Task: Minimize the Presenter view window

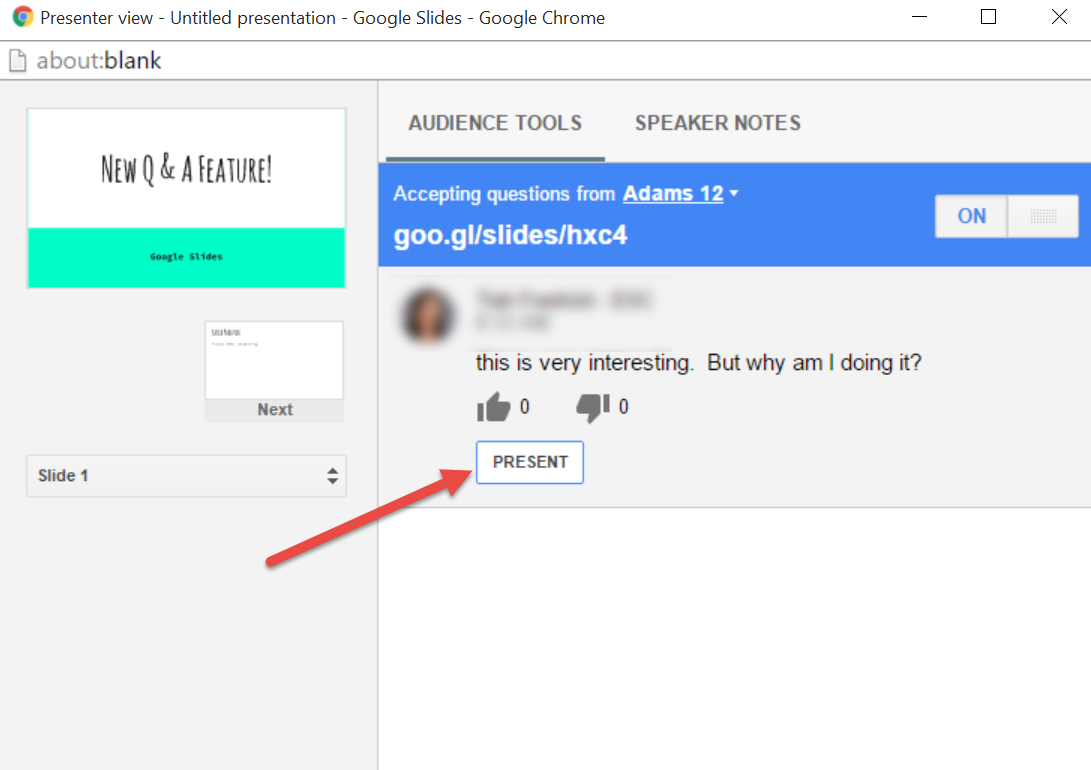Action: (919, 17)
